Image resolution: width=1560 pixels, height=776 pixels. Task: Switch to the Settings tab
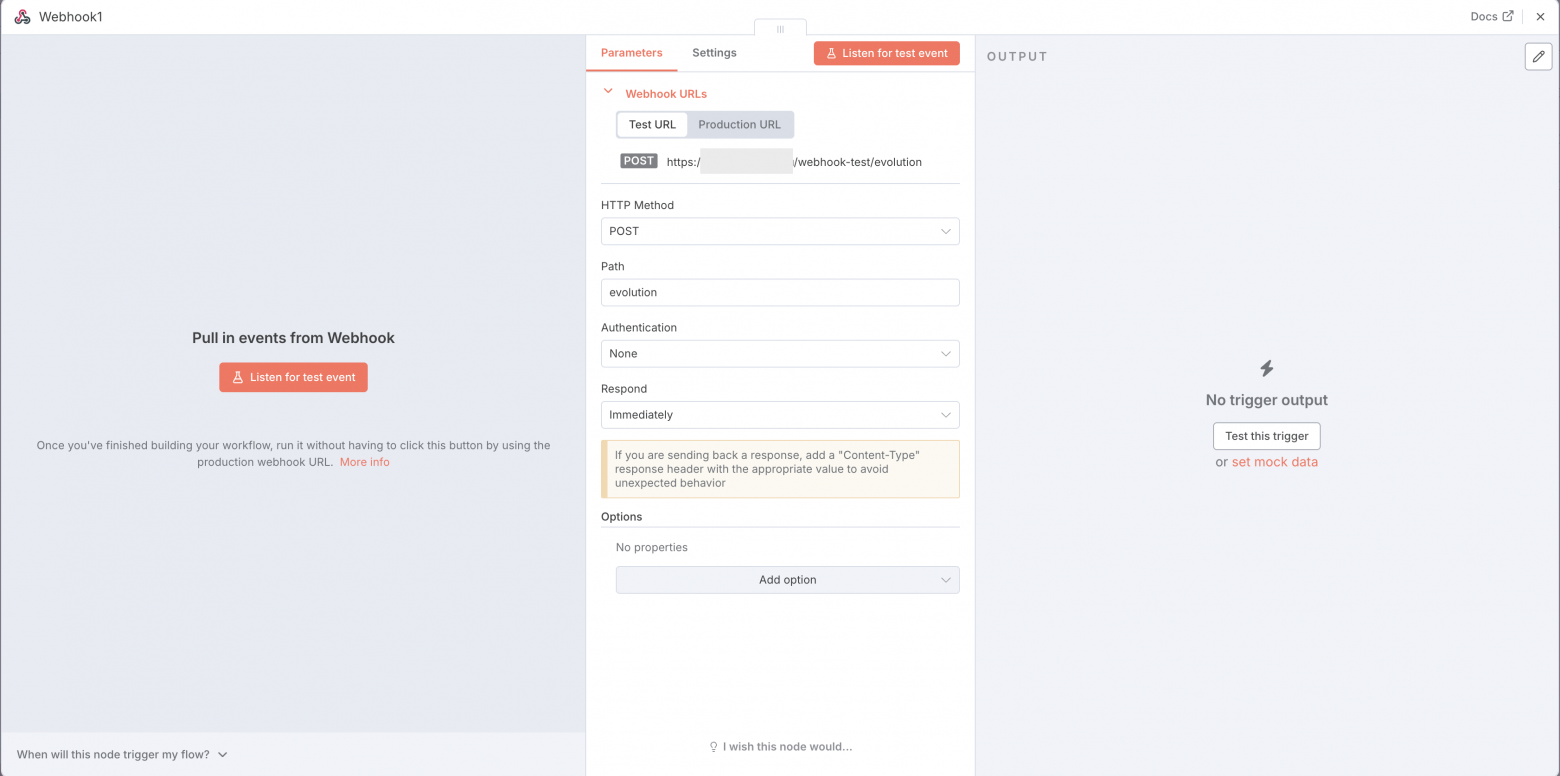pos(714,53)
